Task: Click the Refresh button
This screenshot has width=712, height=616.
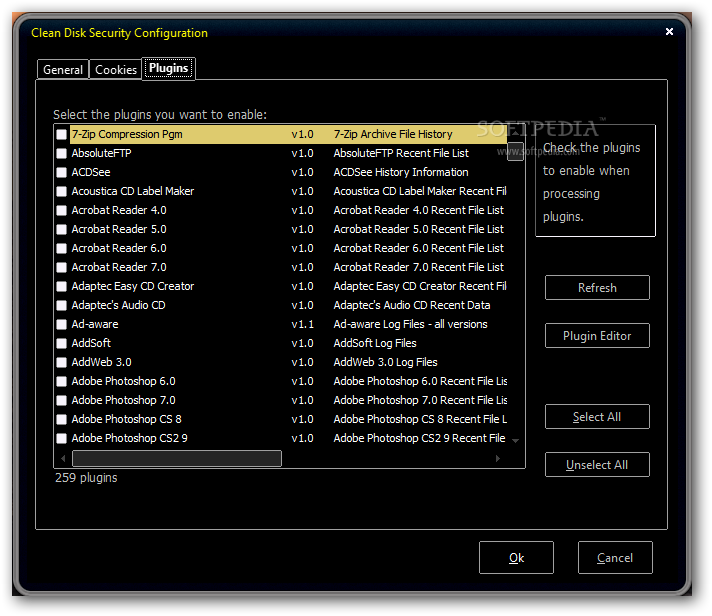Action: 597,288
